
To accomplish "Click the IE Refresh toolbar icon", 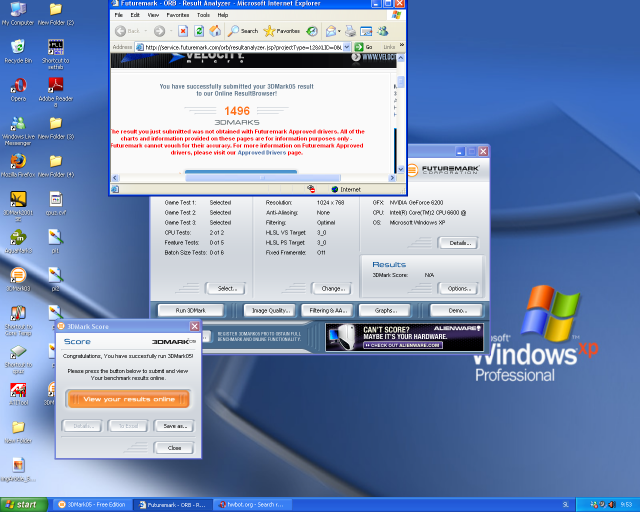I will [x=199, y=31].
